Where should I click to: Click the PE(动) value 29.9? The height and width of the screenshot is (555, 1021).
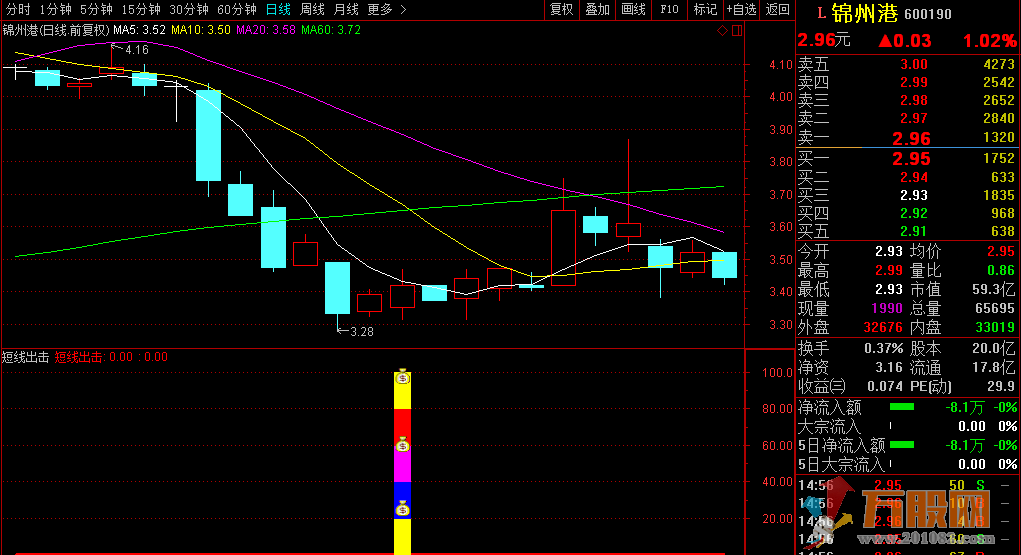coord(1001,386)
